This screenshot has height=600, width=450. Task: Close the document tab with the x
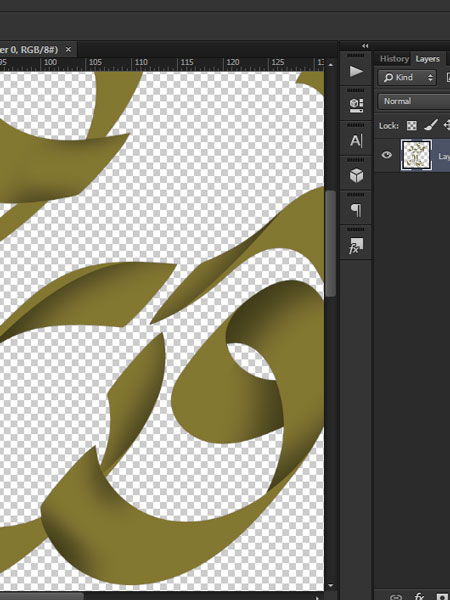pos(68,49)
